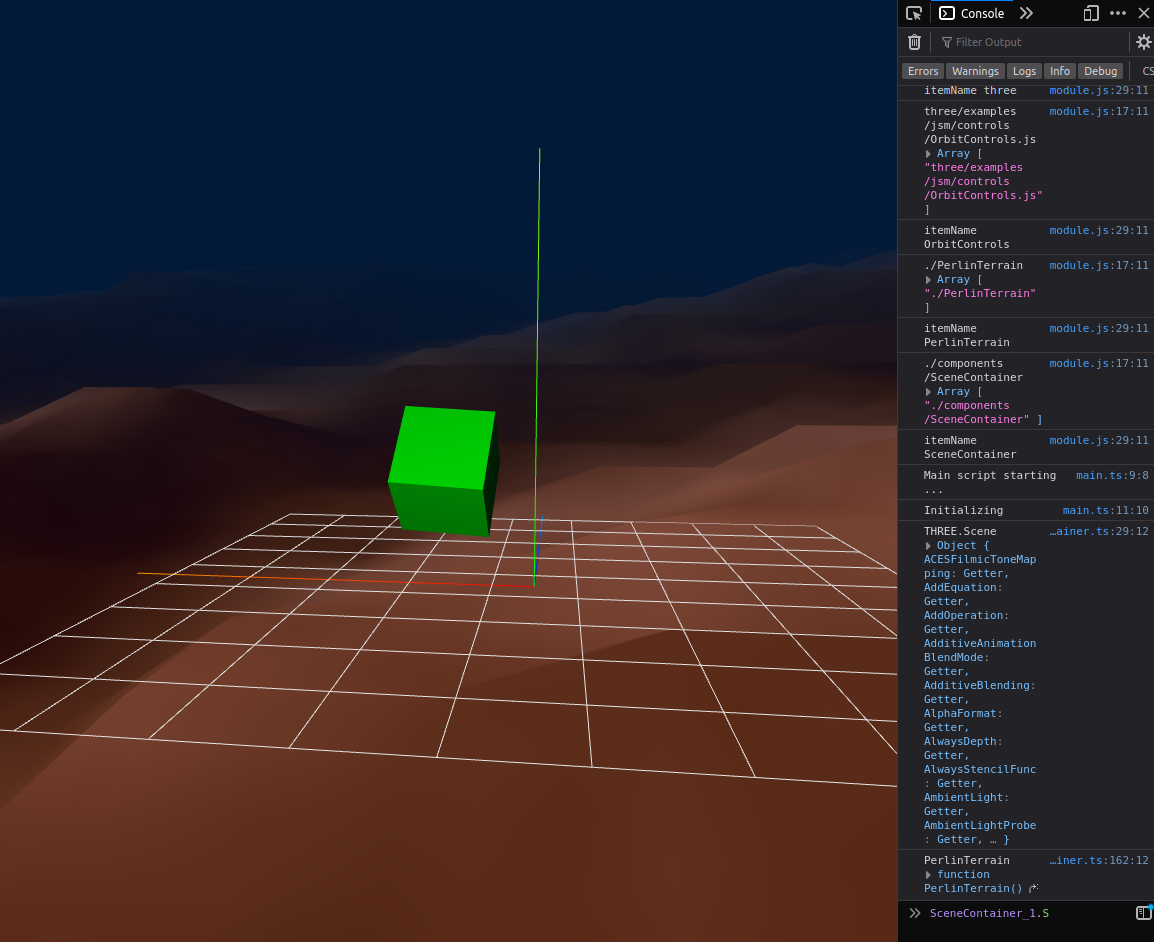
Task: Close the developer tools panel
Action: pyautogui.click(x=1144, y=13)
